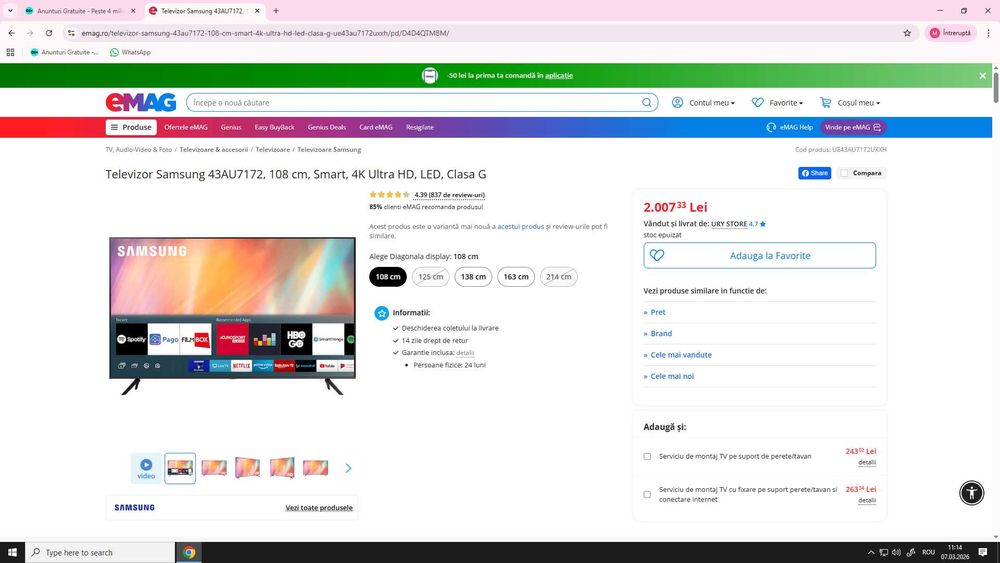Image resolution: width=1000 pixels, height=563 pixels.
Task: Select the 138 cm display size
Action: (x=473, y=277)
